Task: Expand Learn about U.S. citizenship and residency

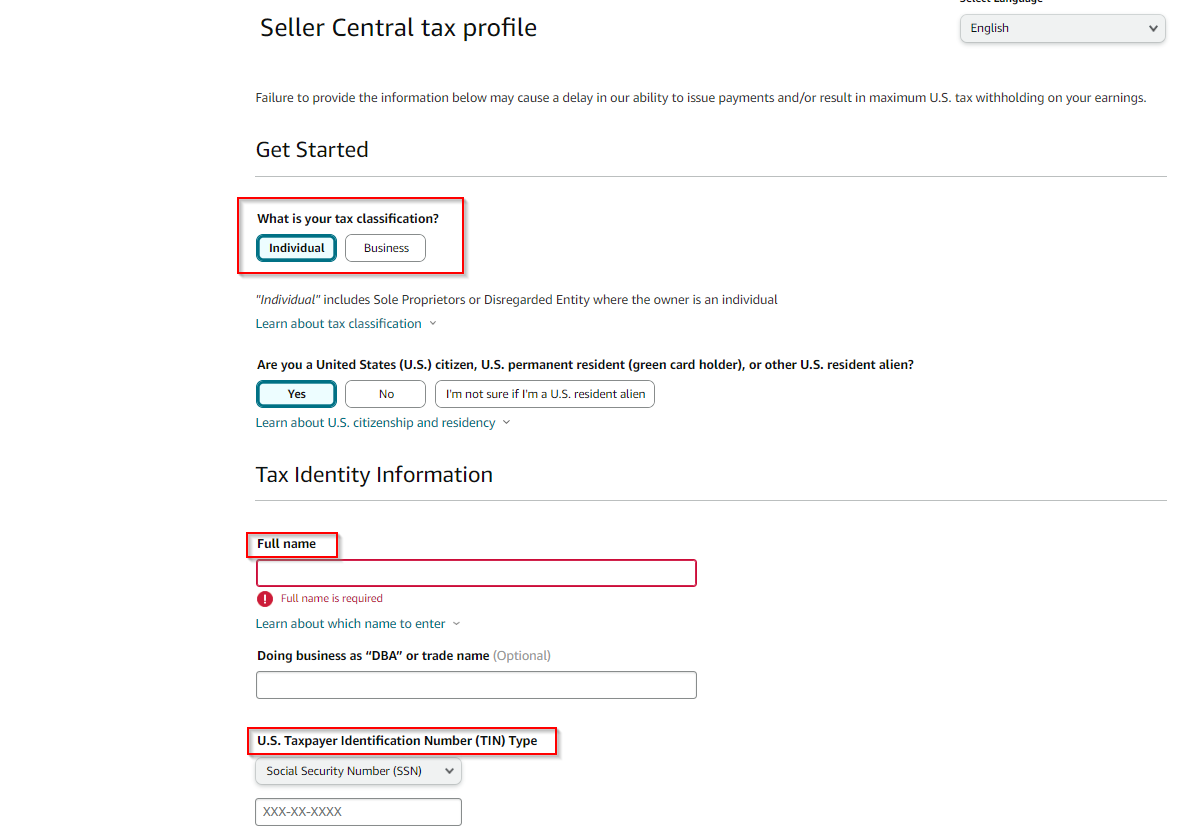Action: coord(375,423)
